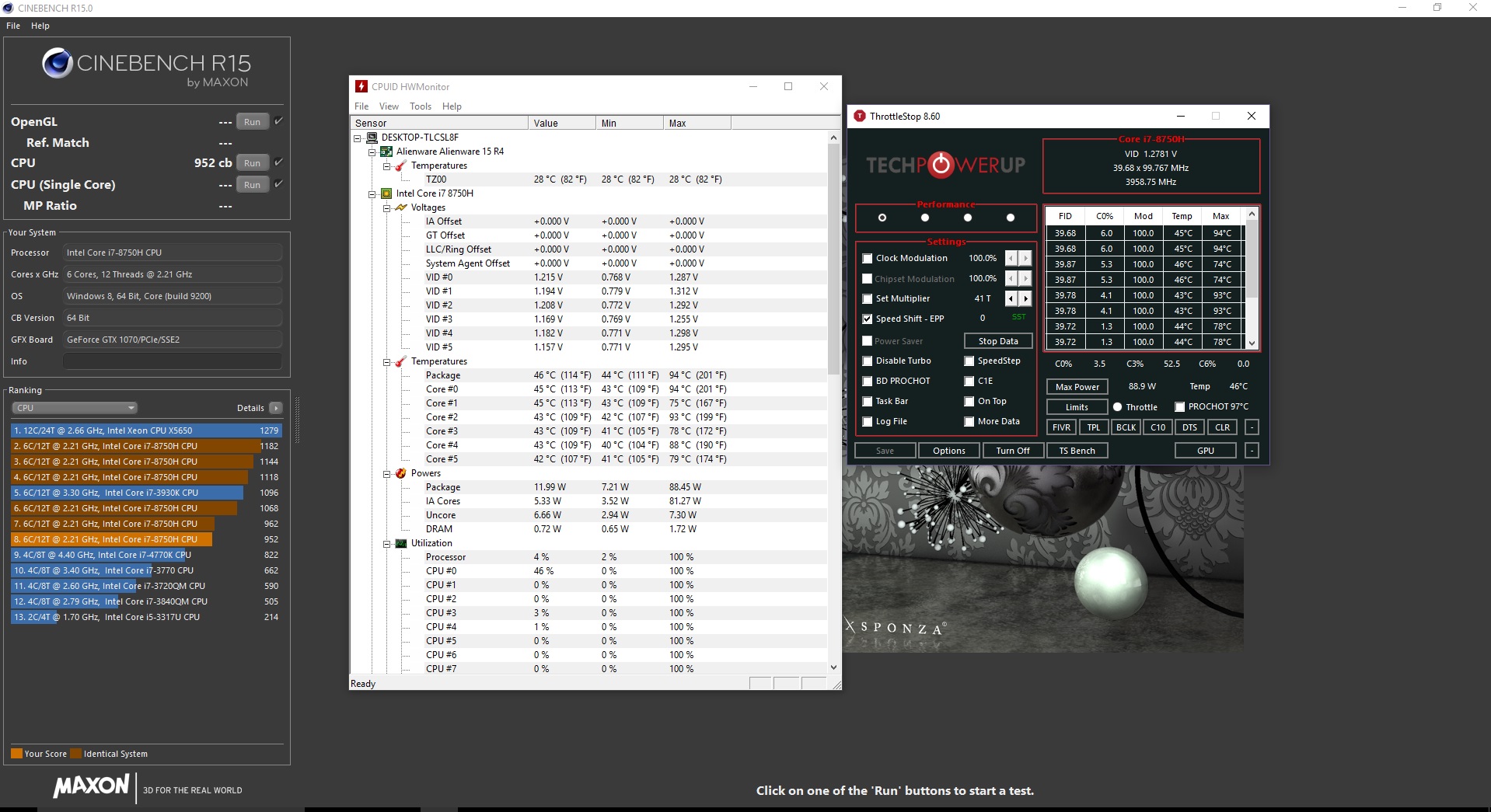Open Cinebench File menu
This screenshot has height=812, width=1491.
[x=13, y=26]
